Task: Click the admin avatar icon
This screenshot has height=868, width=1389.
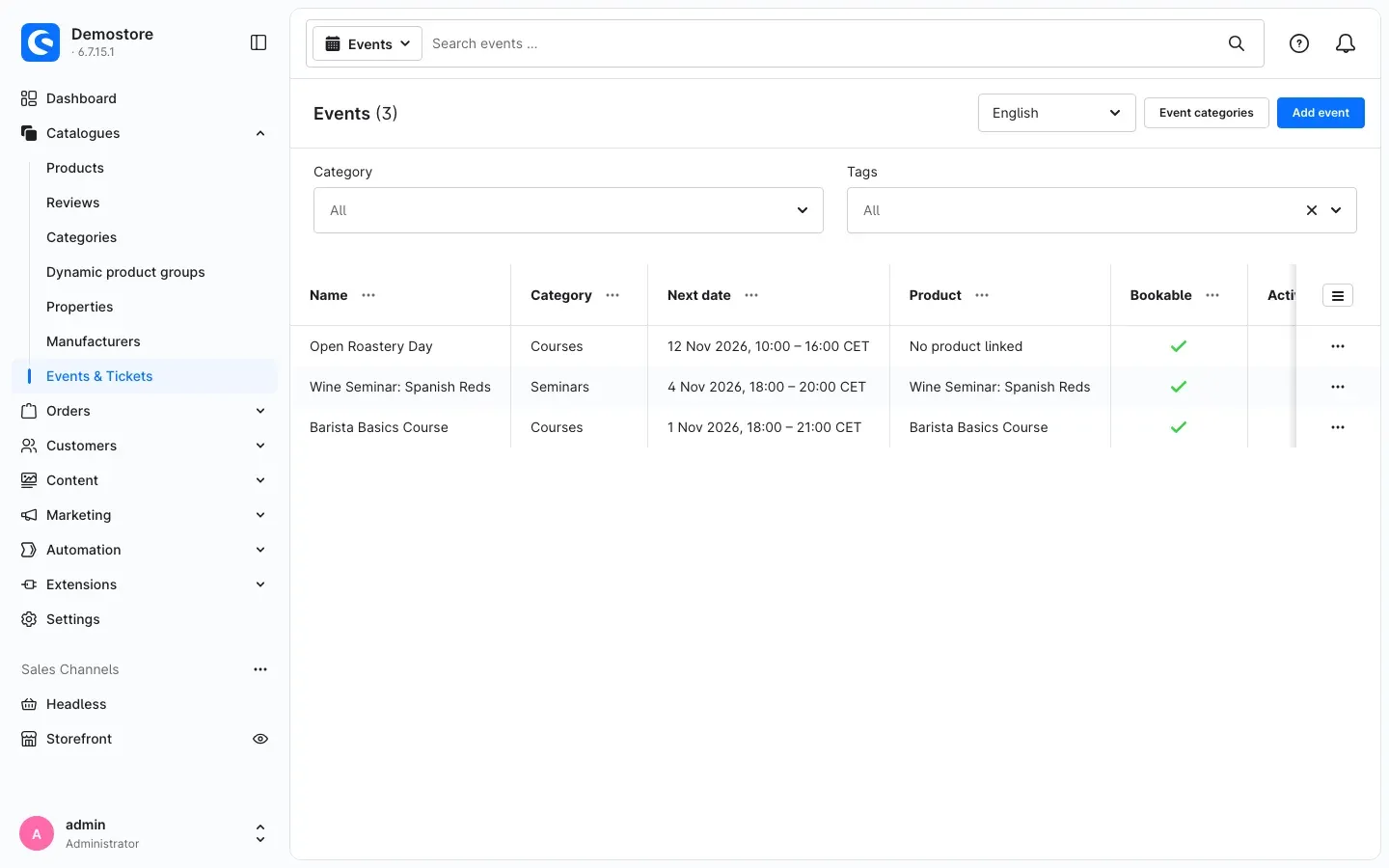Action: point(37,833)
